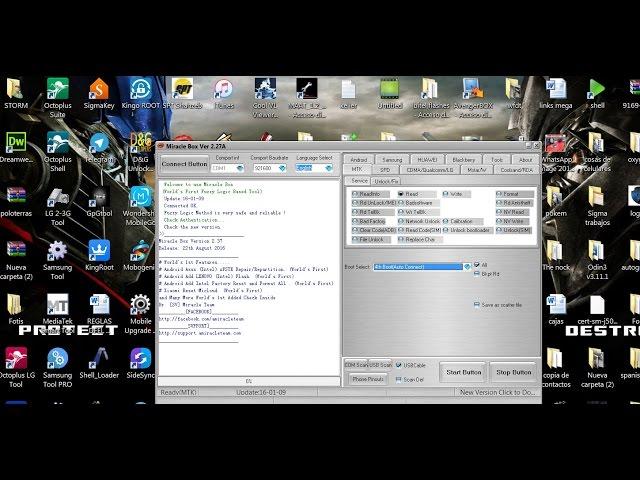This screenshot has width=640, height=480.
Task: Click the Ready(MTK) status bar entry
Action: tap(179, 392)
